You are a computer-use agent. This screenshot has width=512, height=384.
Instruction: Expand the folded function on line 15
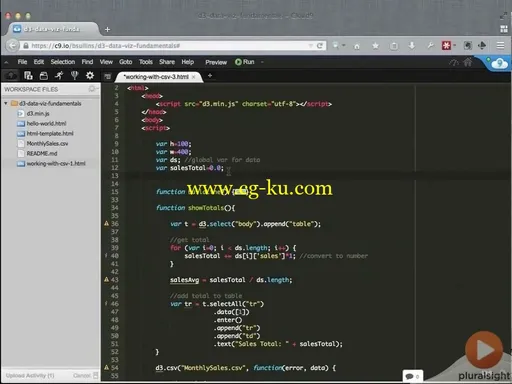240,192
